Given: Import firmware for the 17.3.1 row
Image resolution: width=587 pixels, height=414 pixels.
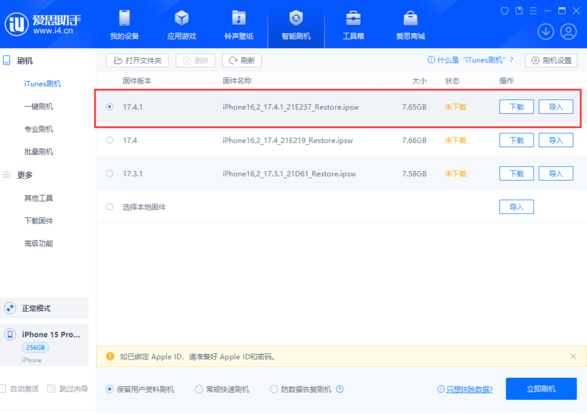Looking at the screenshot, I should pyautogui.click(x=556, y=173).
